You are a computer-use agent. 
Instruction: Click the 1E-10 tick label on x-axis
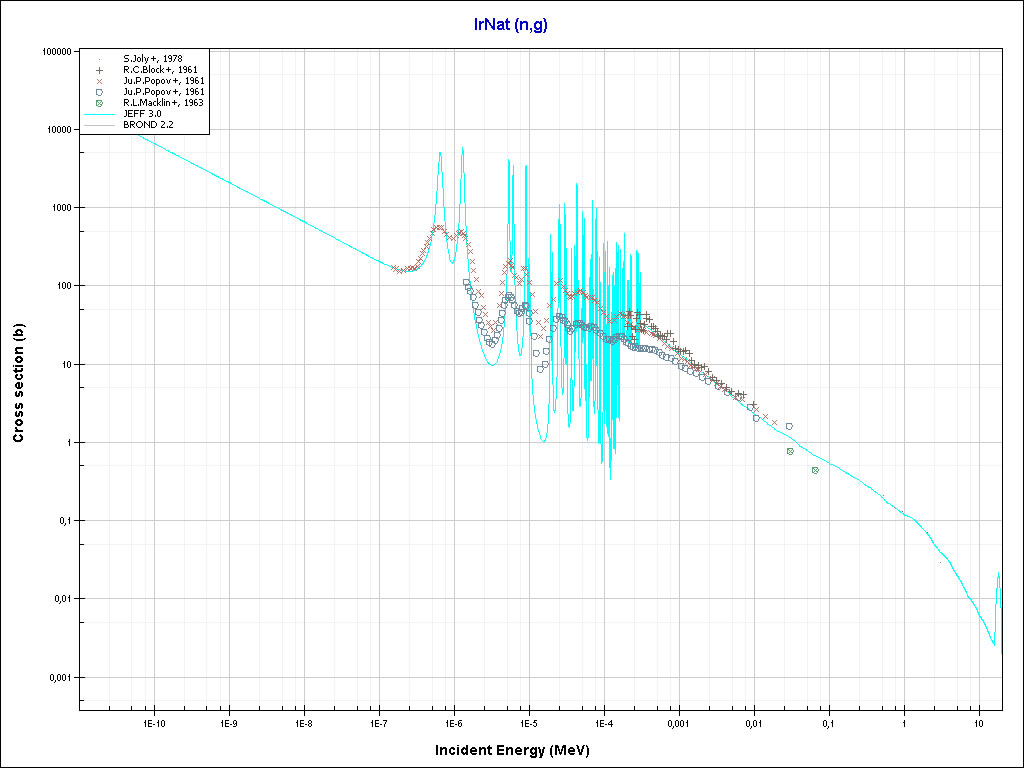point(152,722)
